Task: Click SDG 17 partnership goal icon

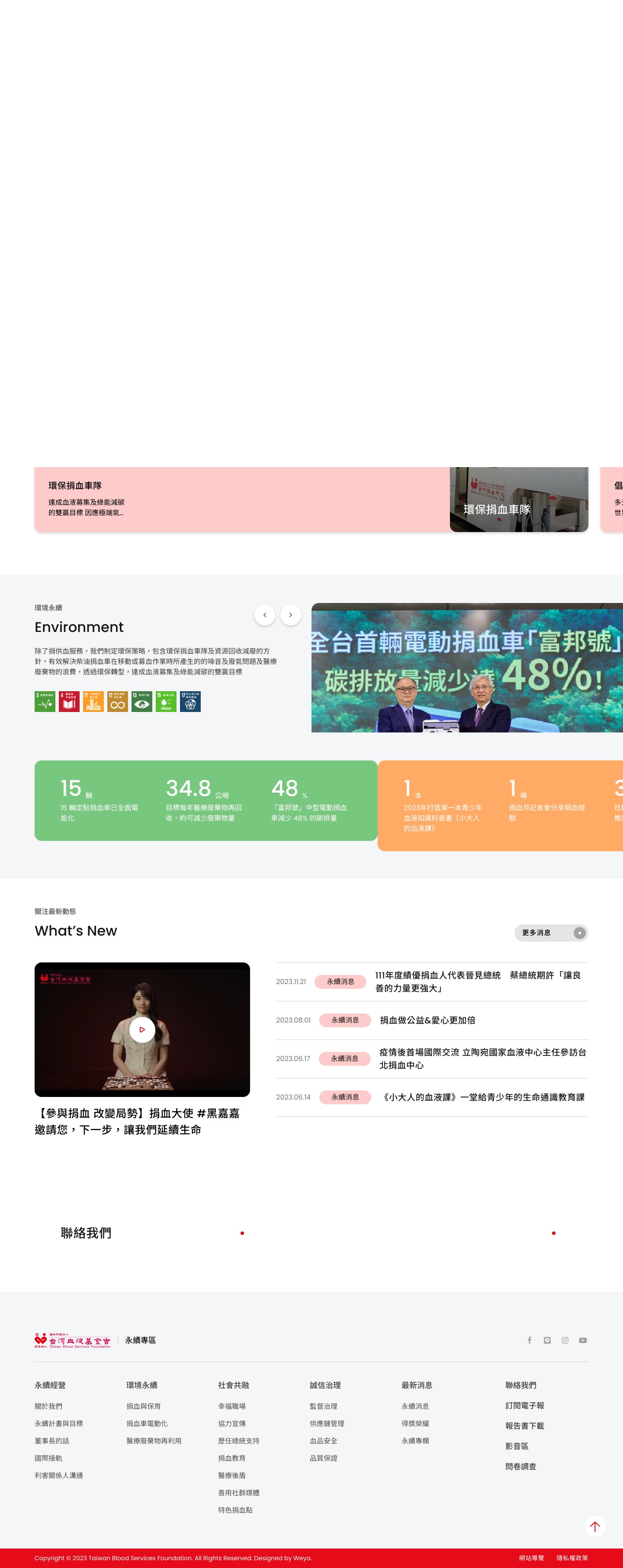Action: [190, 701]
